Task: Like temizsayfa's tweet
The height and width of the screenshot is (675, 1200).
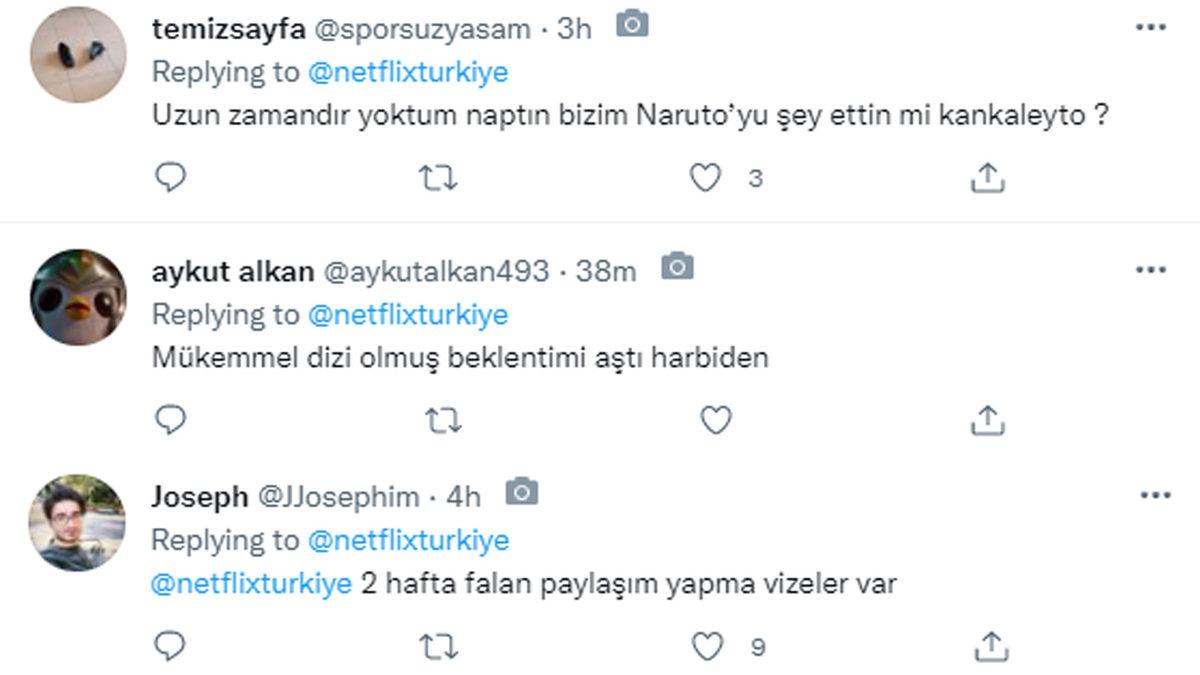Action: (707, 178)
